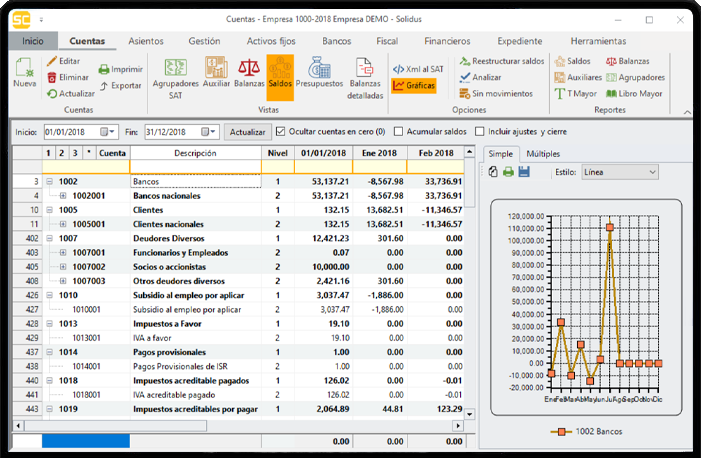
Task: Click level 3 column button
Action: 75,153
